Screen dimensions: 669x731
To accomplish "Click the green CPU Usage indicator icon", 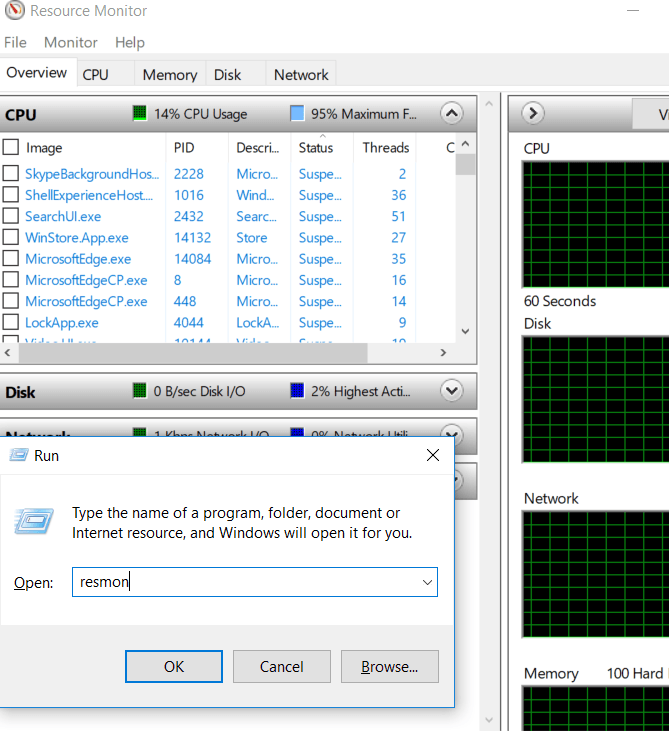I will pos(140,114).
